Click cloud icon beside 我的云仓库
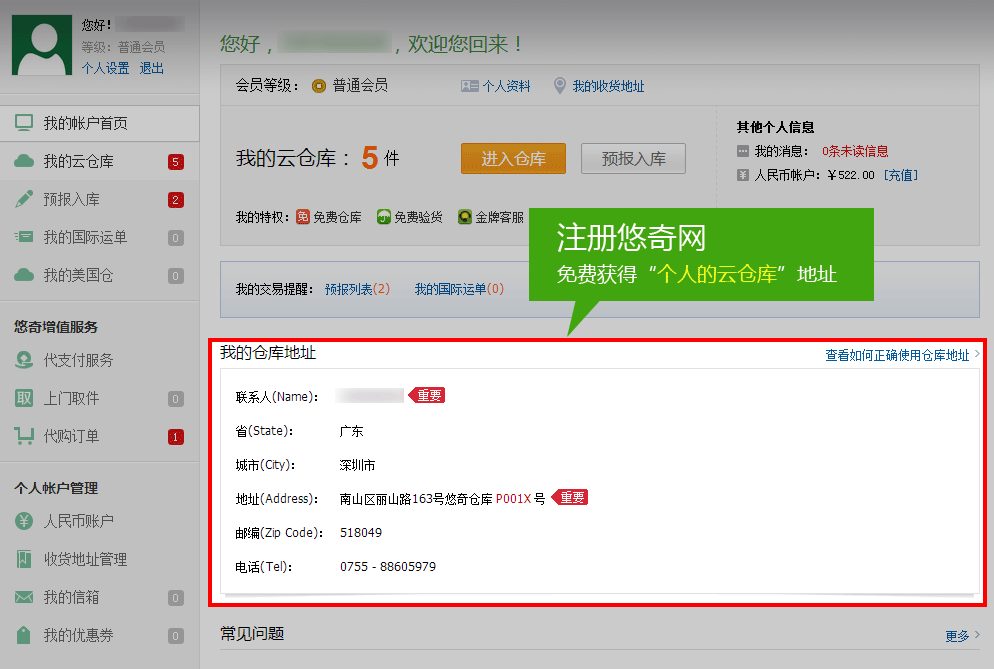Screen dimensions: 994x669 coord(24,161)
